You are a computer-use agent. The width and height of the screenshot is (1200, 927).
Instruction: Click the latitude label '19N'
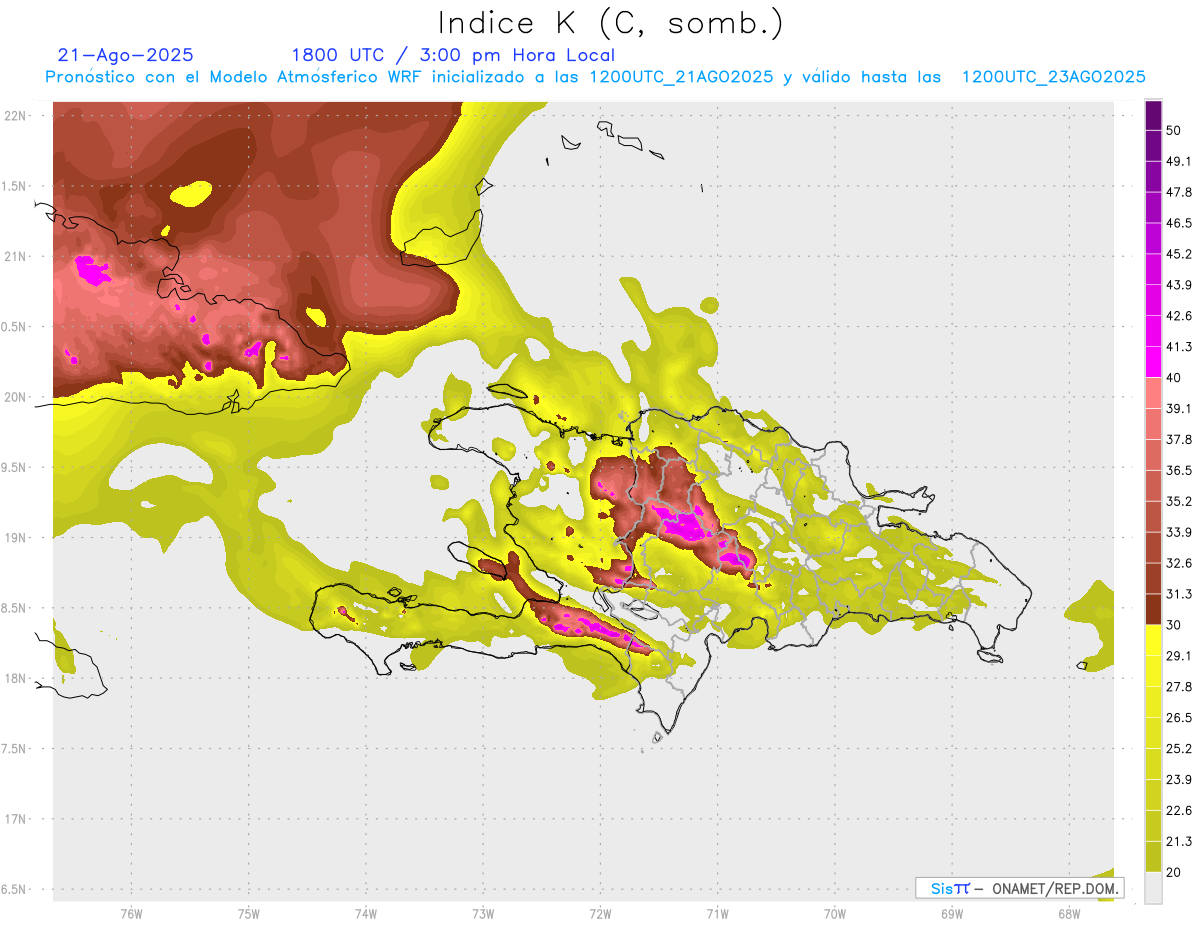tap(17, 537)
